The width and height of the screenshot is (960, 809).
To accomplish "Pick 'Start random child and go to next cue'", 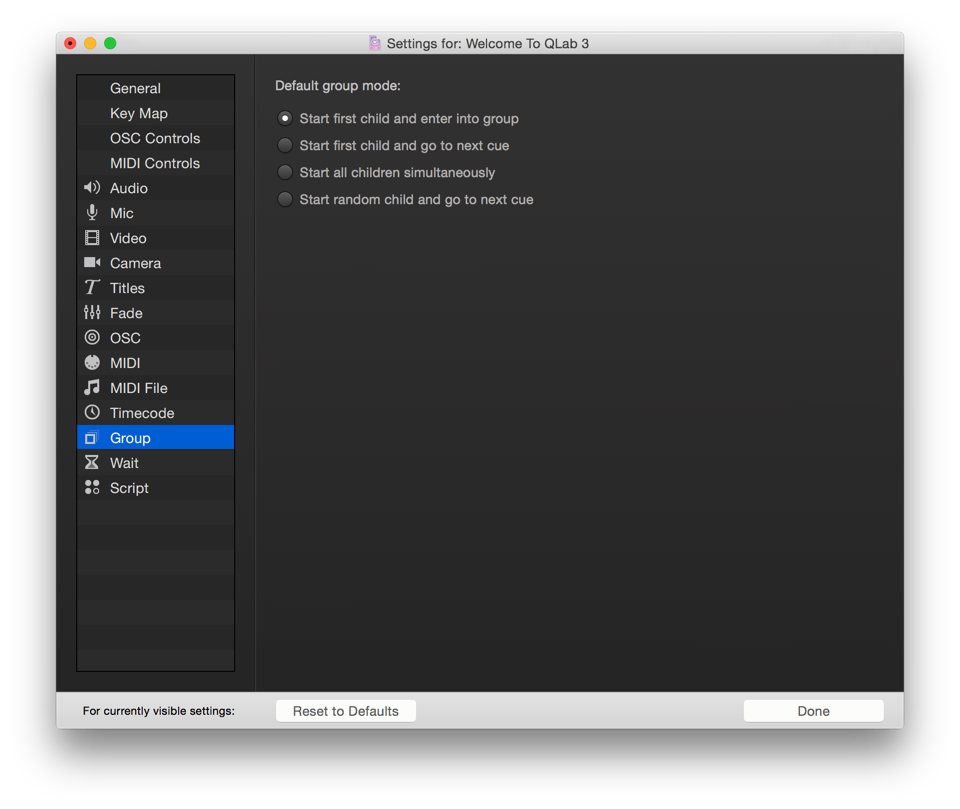I will [285, 199].
